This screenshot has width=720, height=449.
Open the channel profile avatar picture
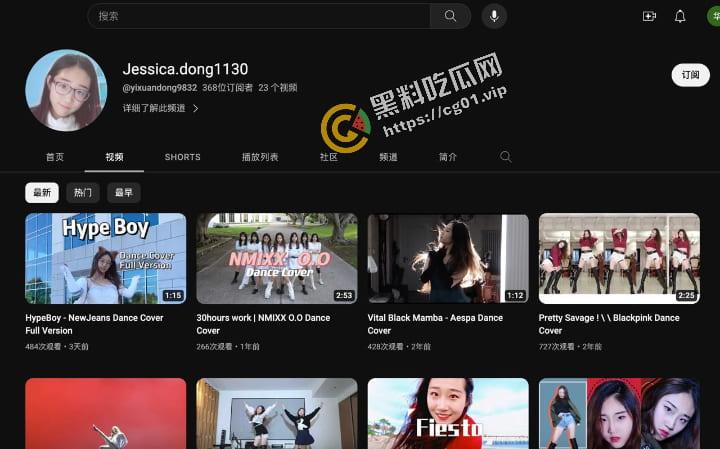66,90
